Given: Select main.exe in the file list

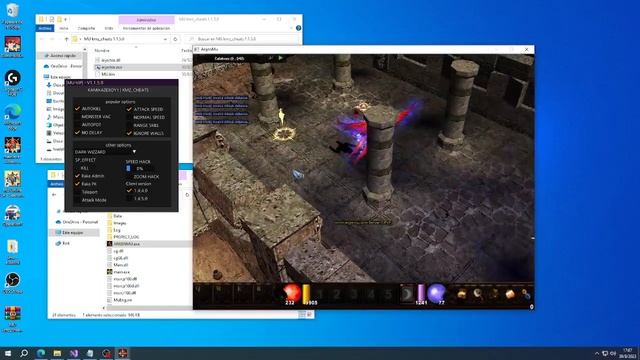Looking at the screenshot, I should click(118, 272).
